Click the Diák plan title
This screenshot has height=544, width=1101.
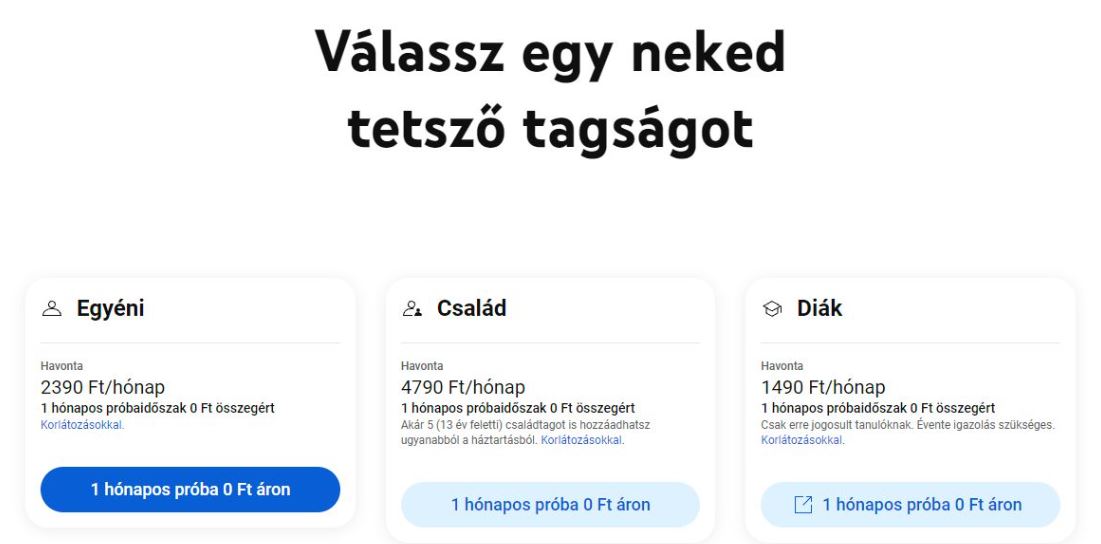(819, 309)
